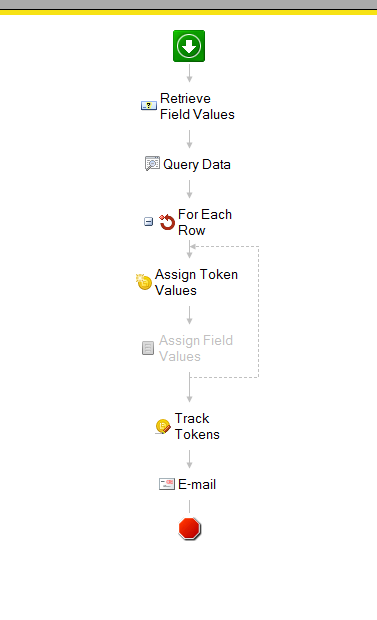Click the red For Each Row loop icon

[167, 222]
